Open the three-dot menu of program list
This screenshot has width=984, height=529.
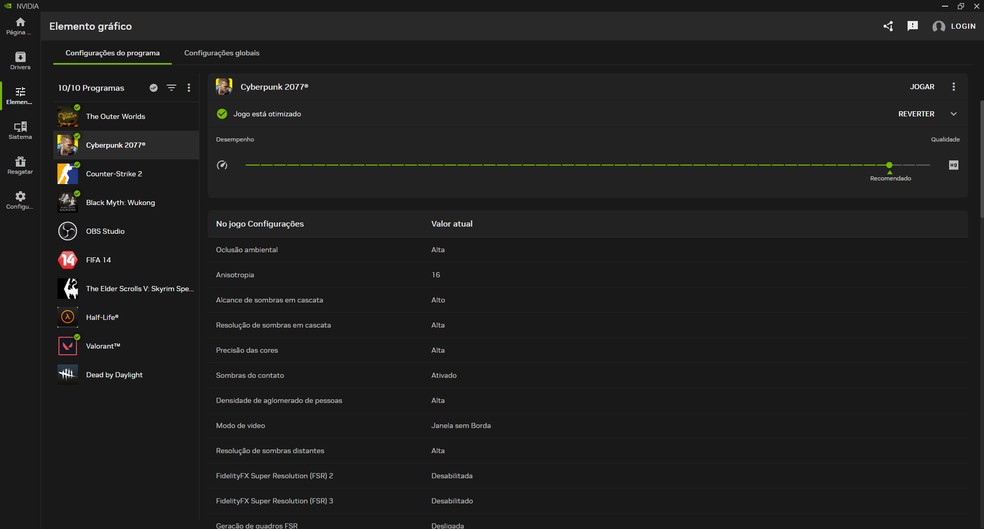click(189, 88)
